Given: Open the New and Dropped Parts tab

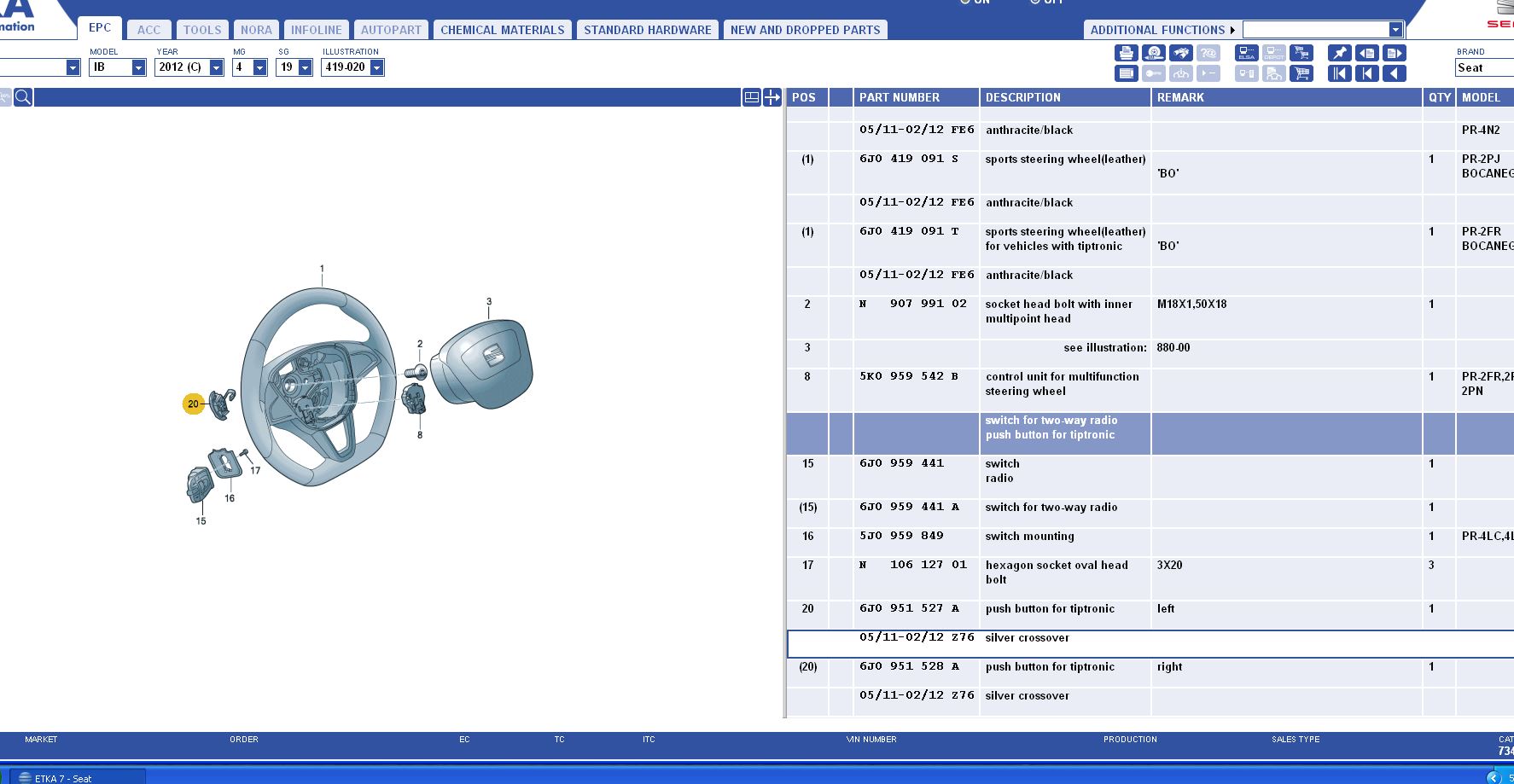Looking at the screenshot, I should click(805, 30).
